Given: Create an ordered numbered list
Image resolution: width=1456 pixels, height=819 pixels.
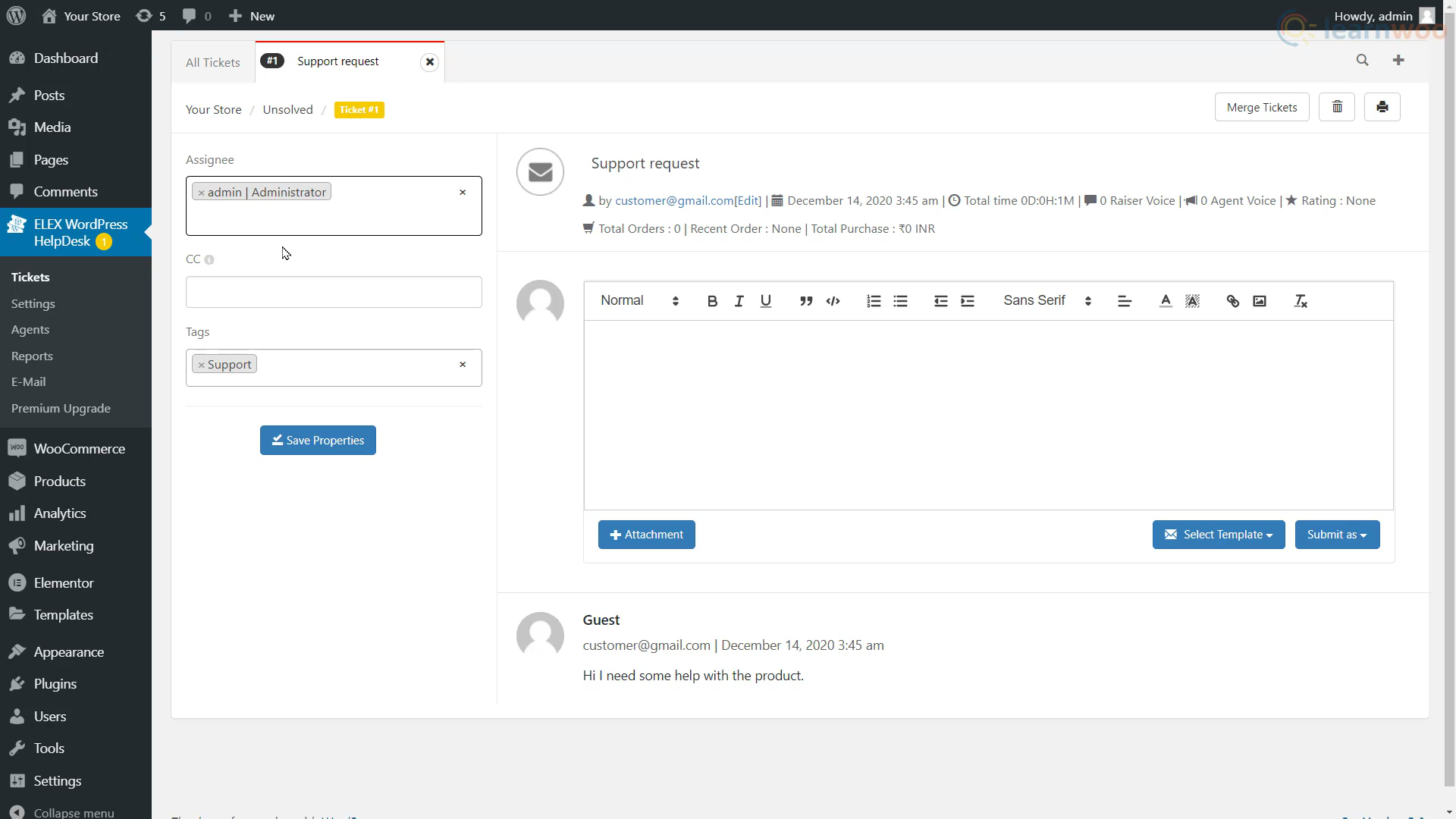Looking at the screenshot, I should (874, 301).
